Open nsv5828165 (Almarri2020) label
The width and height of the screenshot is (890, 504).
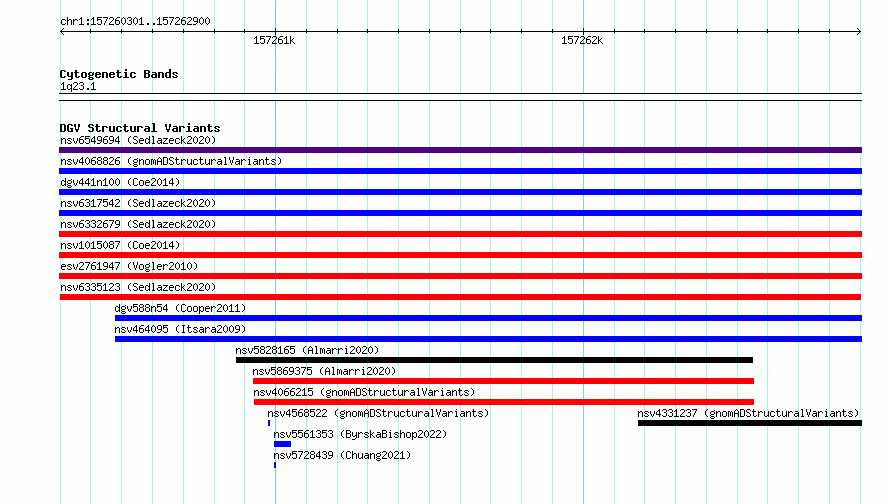pyautogui.click(x=307, y=350)
